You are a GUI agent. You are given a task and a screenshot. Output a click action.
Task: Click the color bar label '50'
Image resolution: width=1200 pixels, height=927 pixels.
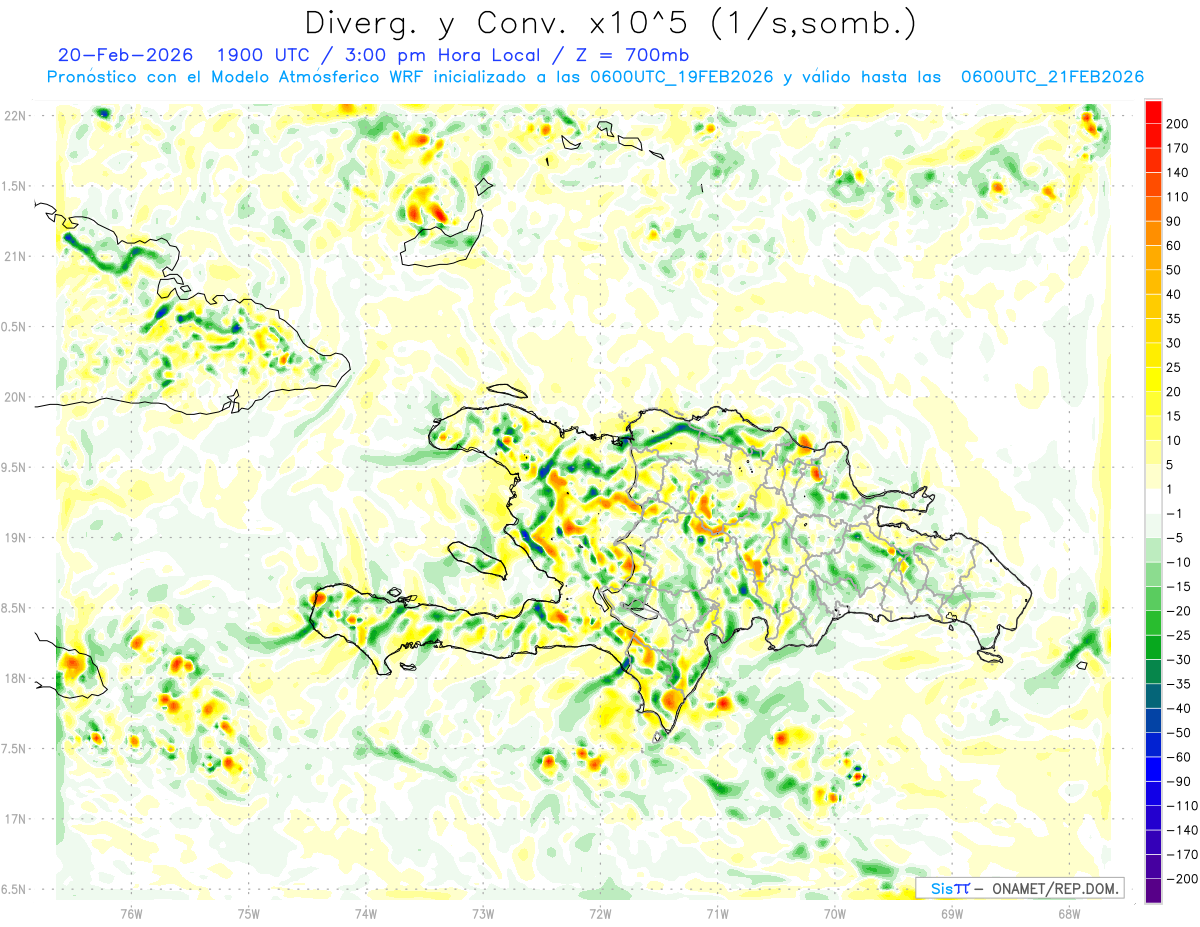pyautogui.click(x=1175, y=270)
